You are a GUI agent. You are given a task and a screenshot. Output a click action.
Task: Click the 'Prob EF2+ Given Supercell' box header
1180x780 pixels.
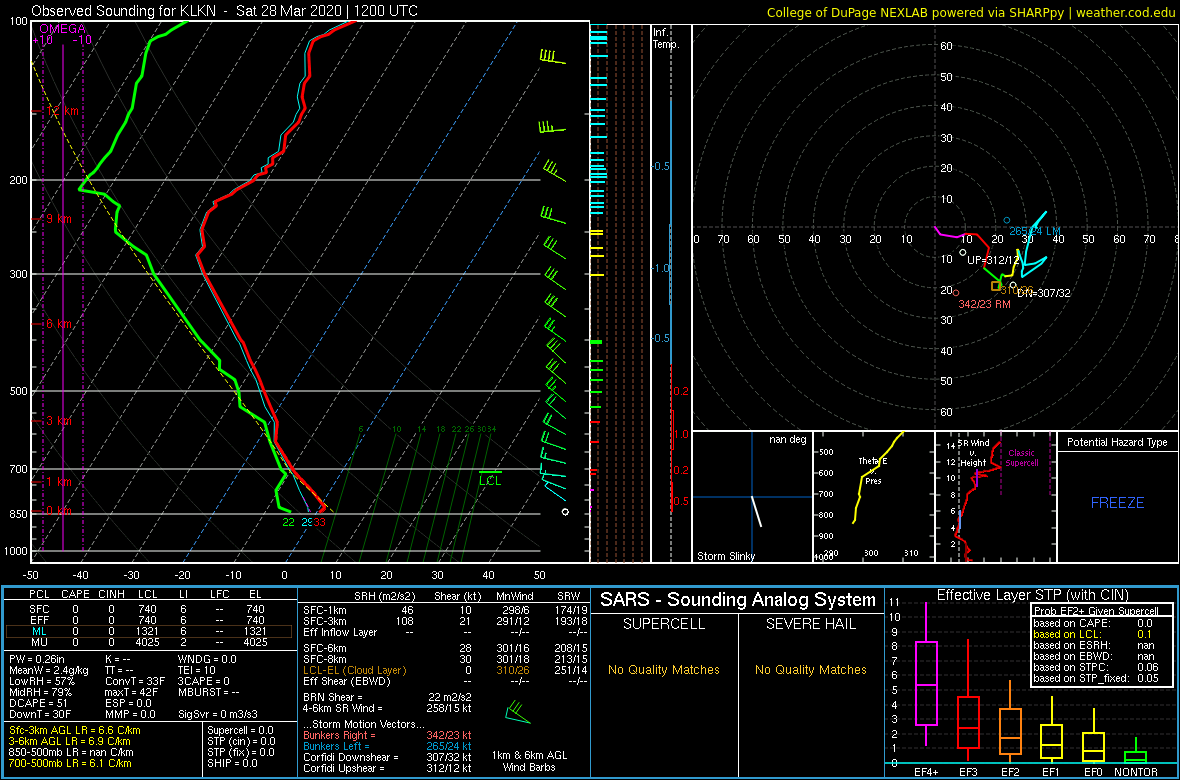pos(1096,609)
